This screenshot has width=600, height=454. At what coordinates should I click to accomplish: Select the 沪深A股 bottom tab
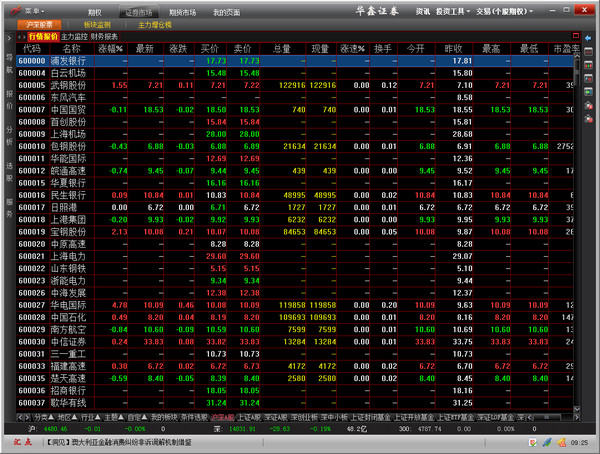coord(222,417)
